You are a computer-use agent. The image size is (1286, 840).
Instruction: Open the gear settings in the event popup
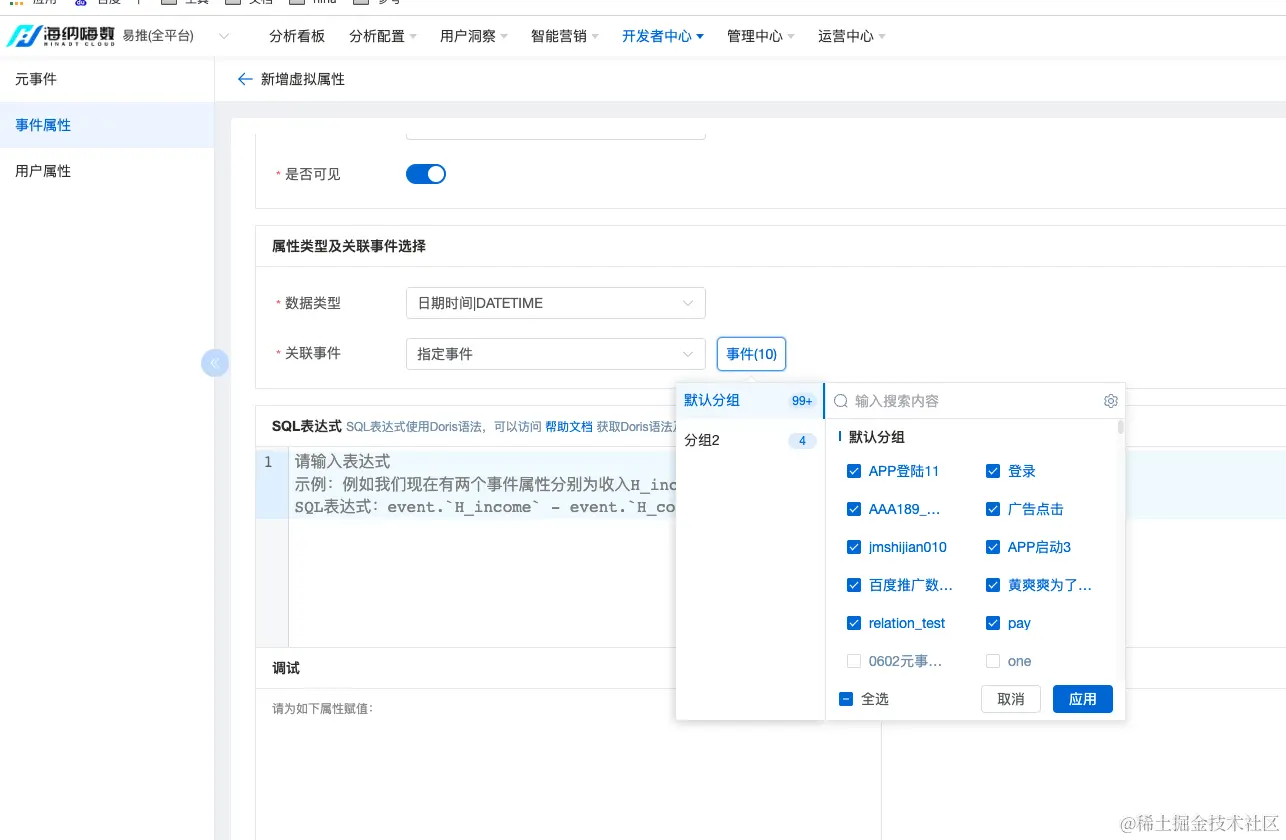pyautogui.click(x=1110, y=401)
